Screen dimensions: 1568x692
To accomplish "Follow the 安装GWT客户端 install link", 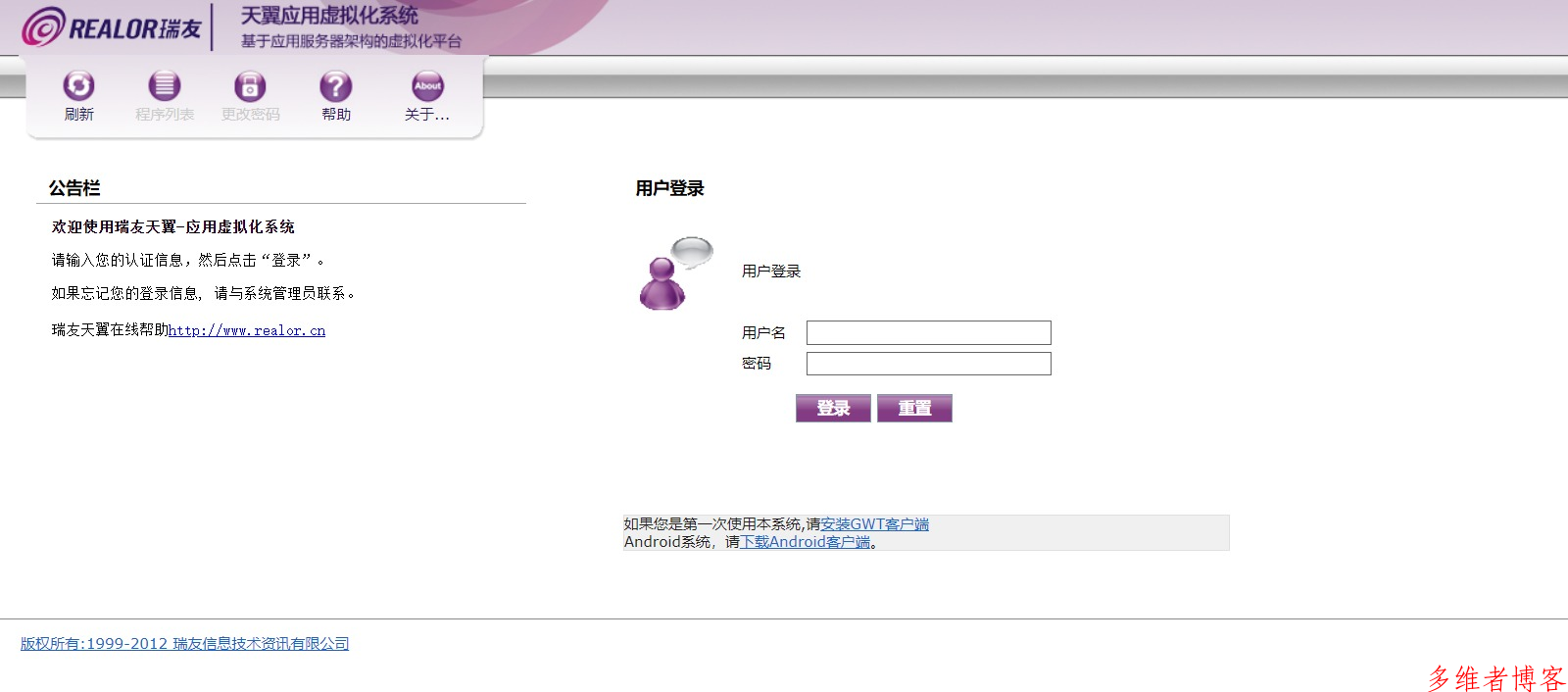I will point(874,524).
